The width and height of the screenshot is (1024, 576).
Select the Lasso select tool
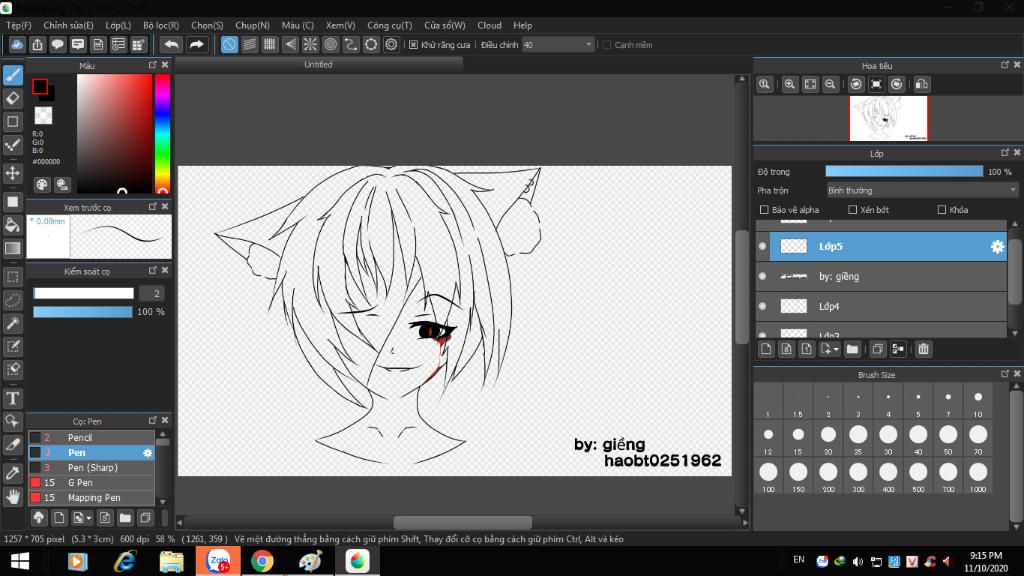(x=13, y=300)
